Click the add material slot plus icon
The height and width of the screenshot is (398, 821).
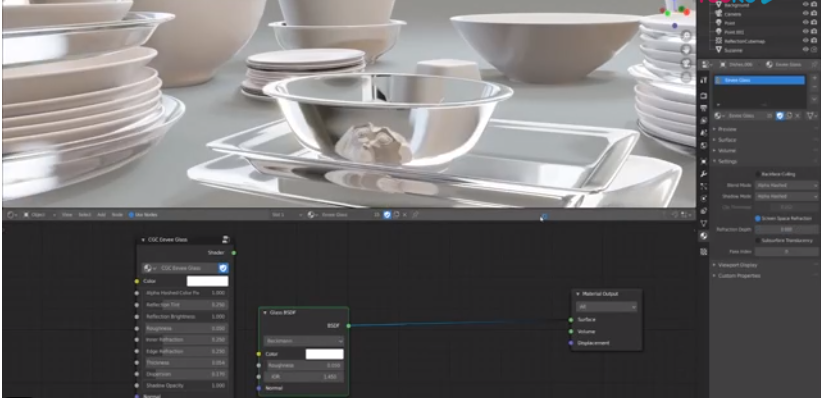click(x=814, y=78)
